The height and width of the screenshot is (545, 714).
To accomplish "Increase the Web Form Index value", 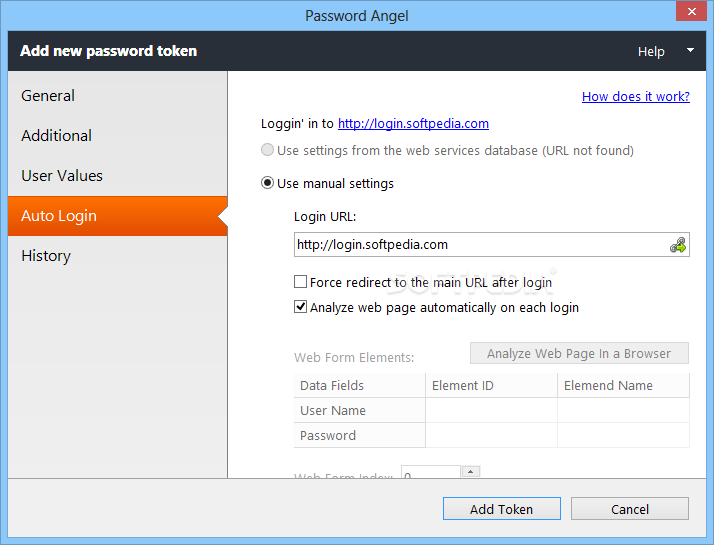I will (x=470, y=472).
